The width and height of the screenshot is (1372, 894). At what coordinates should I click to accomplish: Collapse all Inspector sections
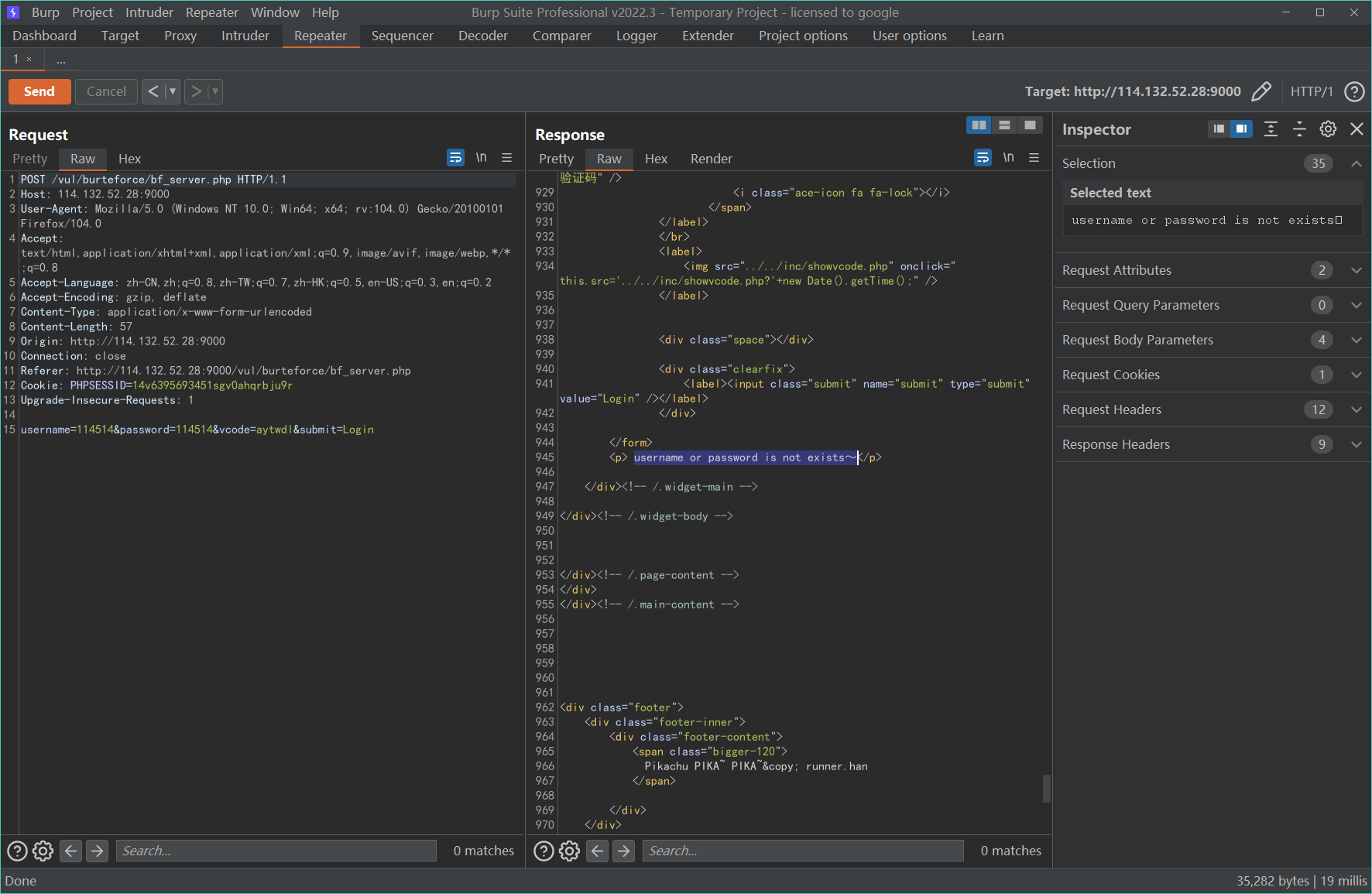pyautogui.click(x=1299, y=129)
